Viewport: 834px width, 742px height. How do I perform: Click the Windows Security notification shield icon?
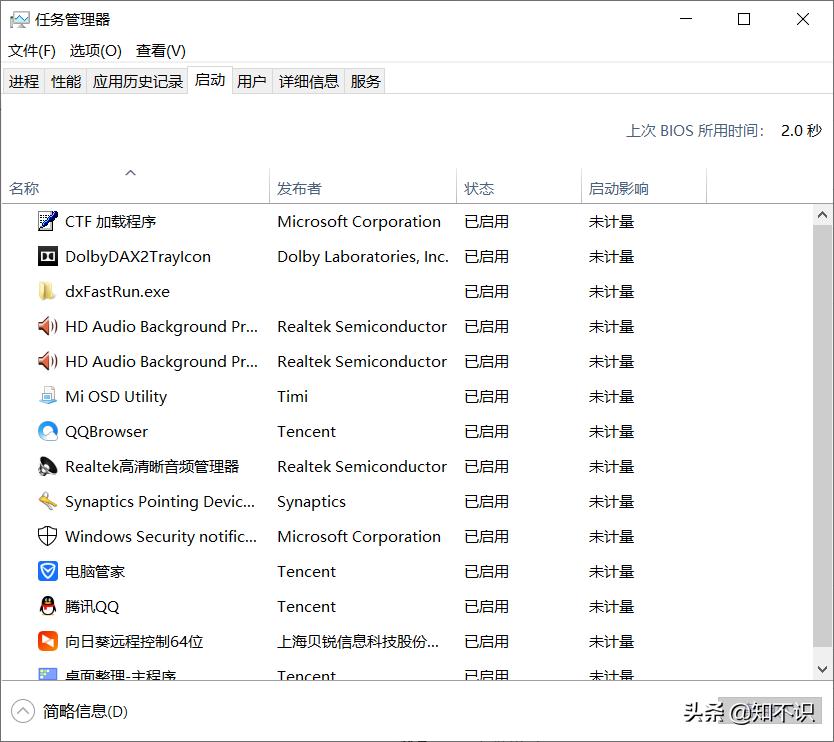47,536
